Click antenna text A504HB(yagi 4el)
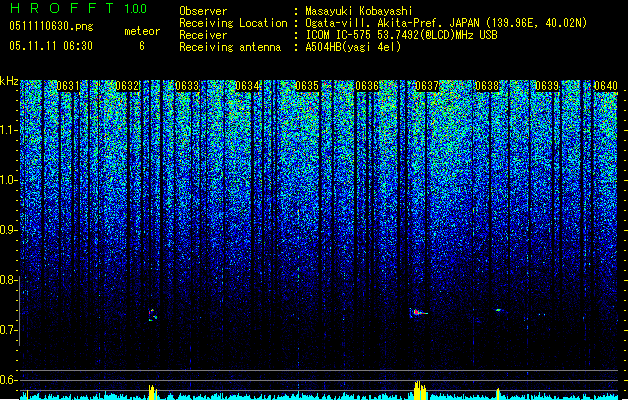 tap(353, 47)
